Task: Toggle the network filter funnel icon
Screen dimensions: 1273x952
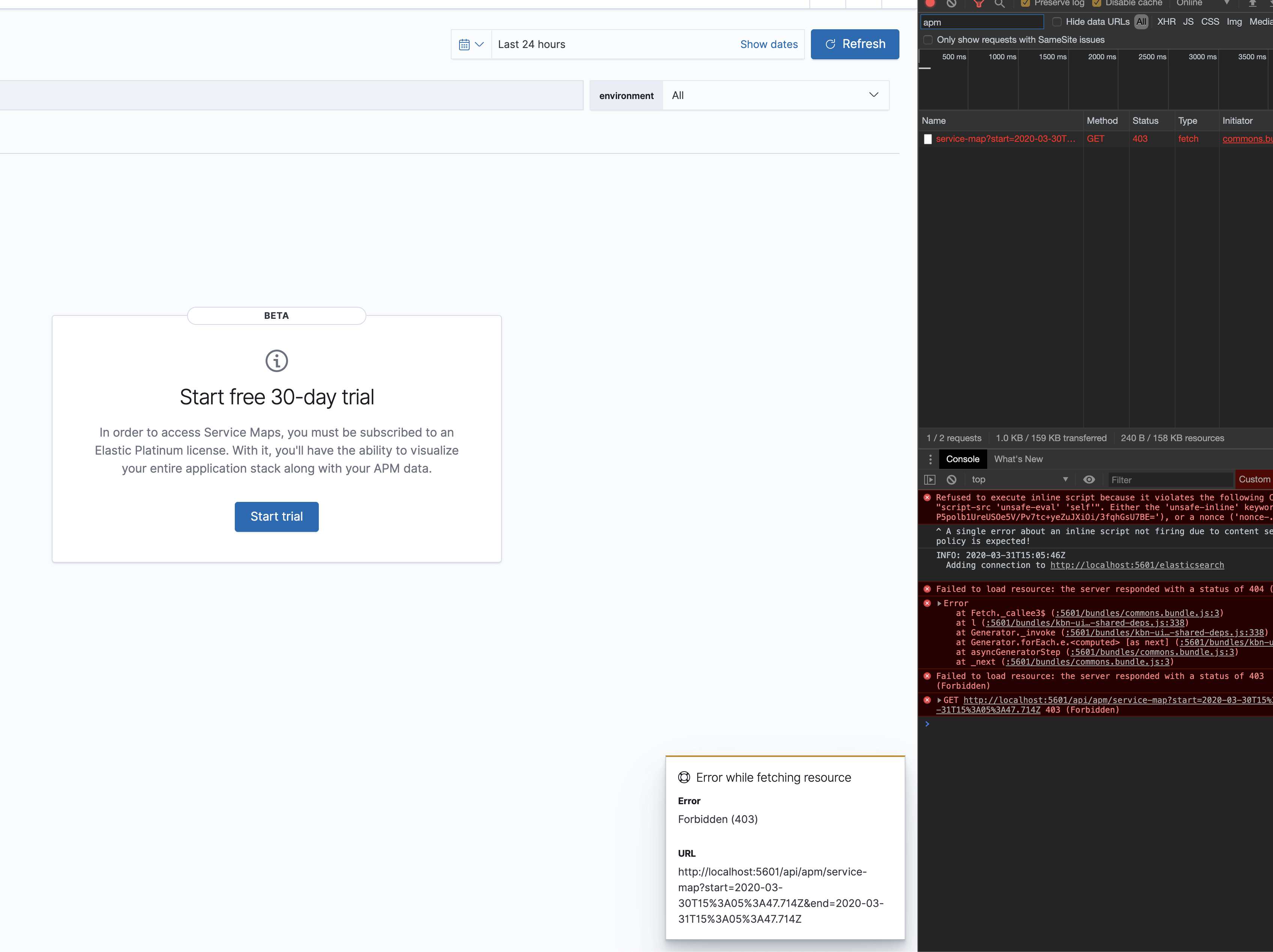Action: click(x=978, y=3)
